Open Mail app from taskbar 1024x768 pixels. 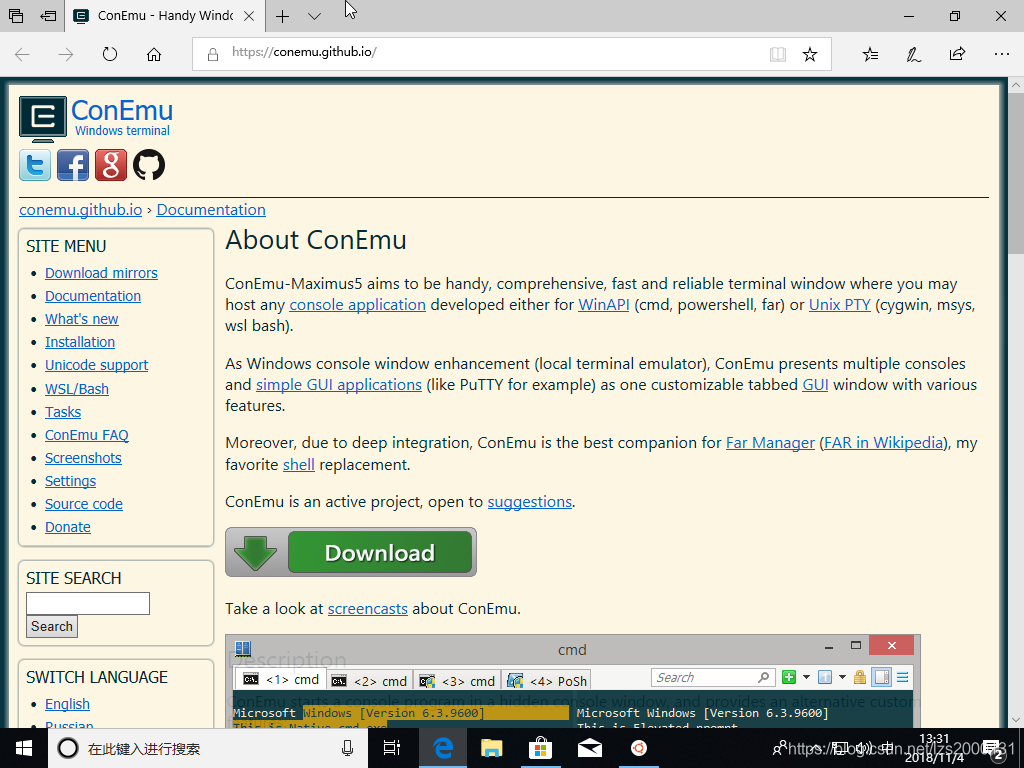pos(590,748)
